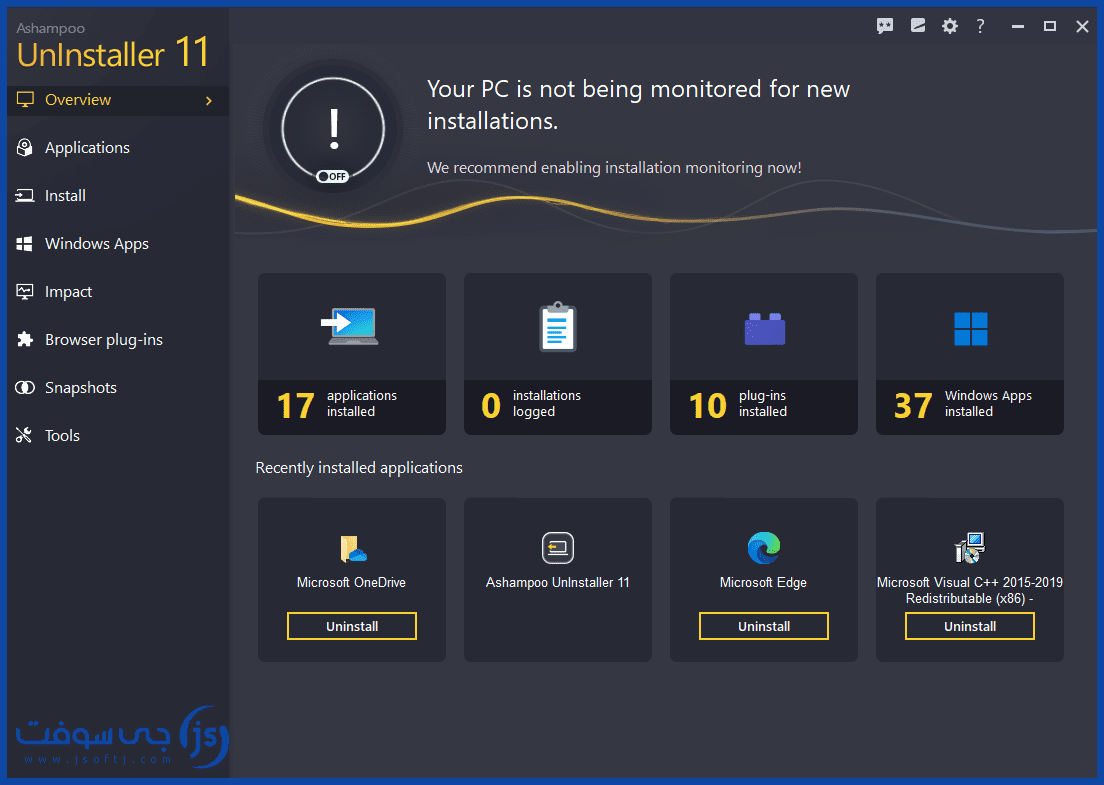Click the blue Windows Apps tile icon
Viewport: 1104px width, 785px height.
click(970, 329)
